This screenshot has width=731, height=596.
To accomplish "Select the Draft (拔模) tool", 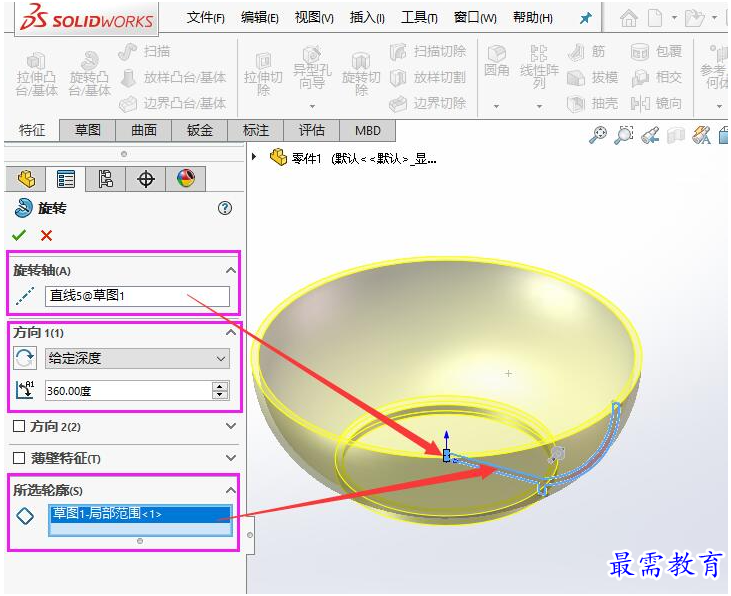I will pyautogui.click(x=593, y=77).
